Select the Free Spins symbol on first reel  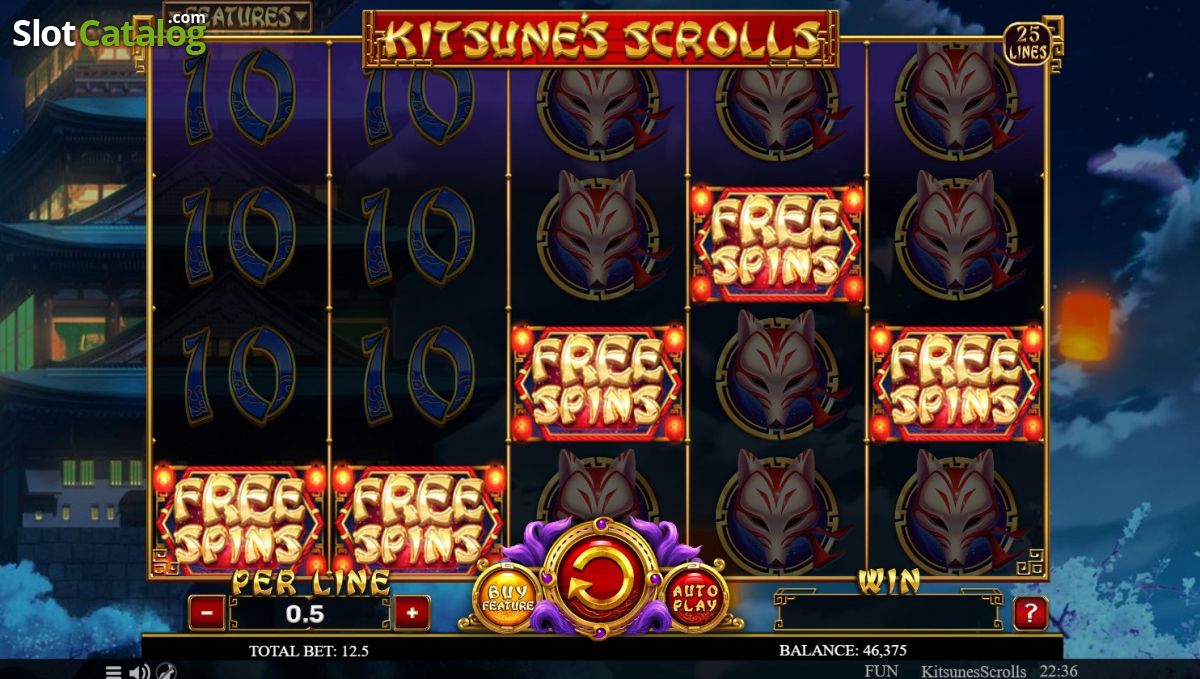click(x=238, y=520)
